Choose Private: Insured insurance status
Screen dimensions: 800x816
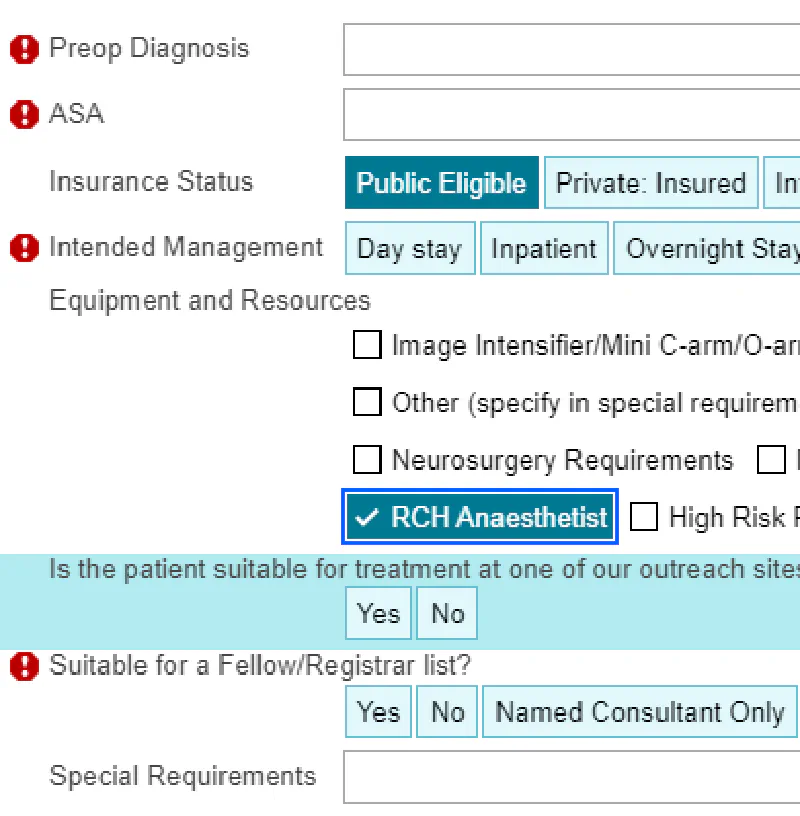[651, 182]
